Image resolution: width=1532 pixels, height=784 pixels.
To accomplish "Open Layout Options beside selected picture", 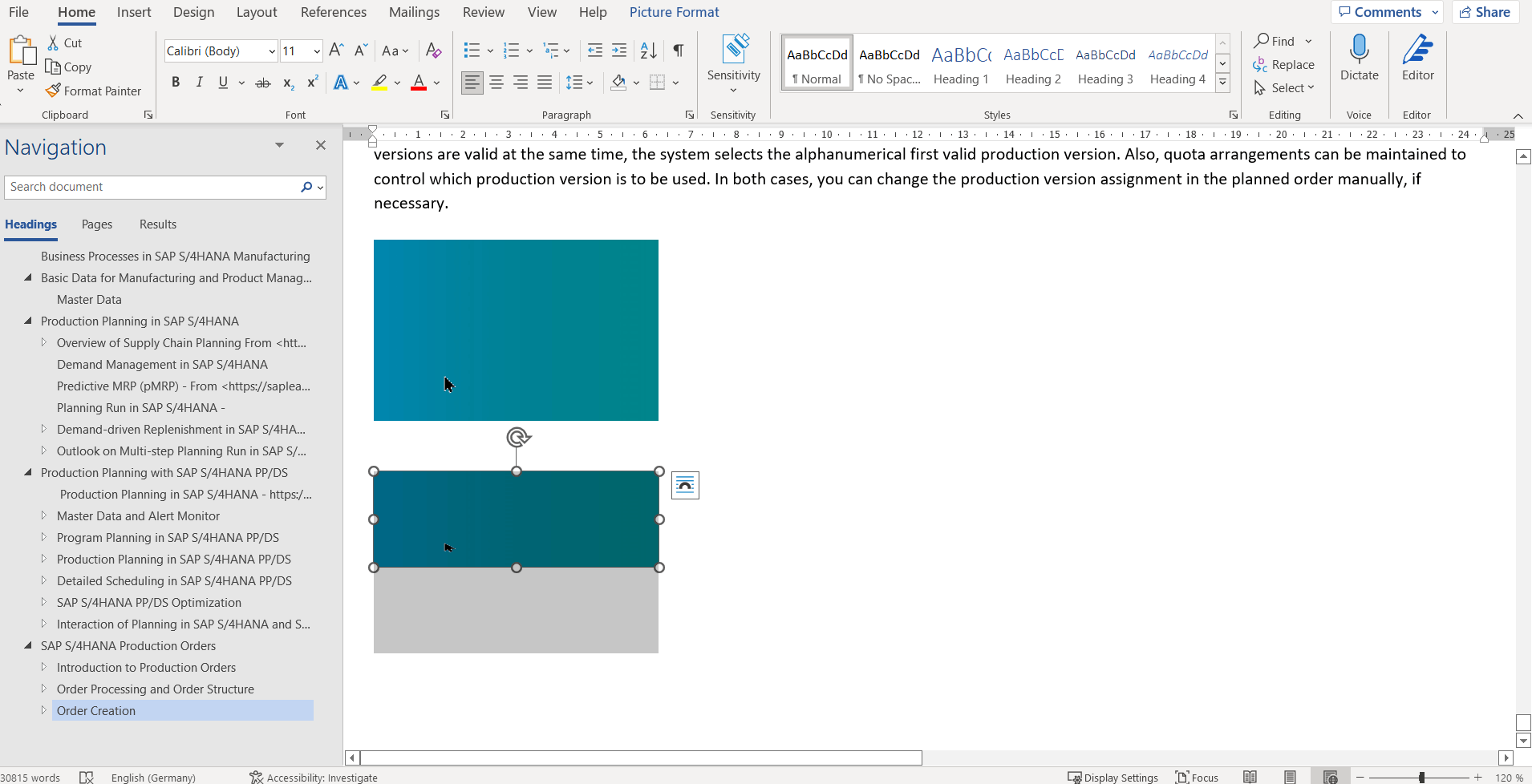I will click(685, 485).
